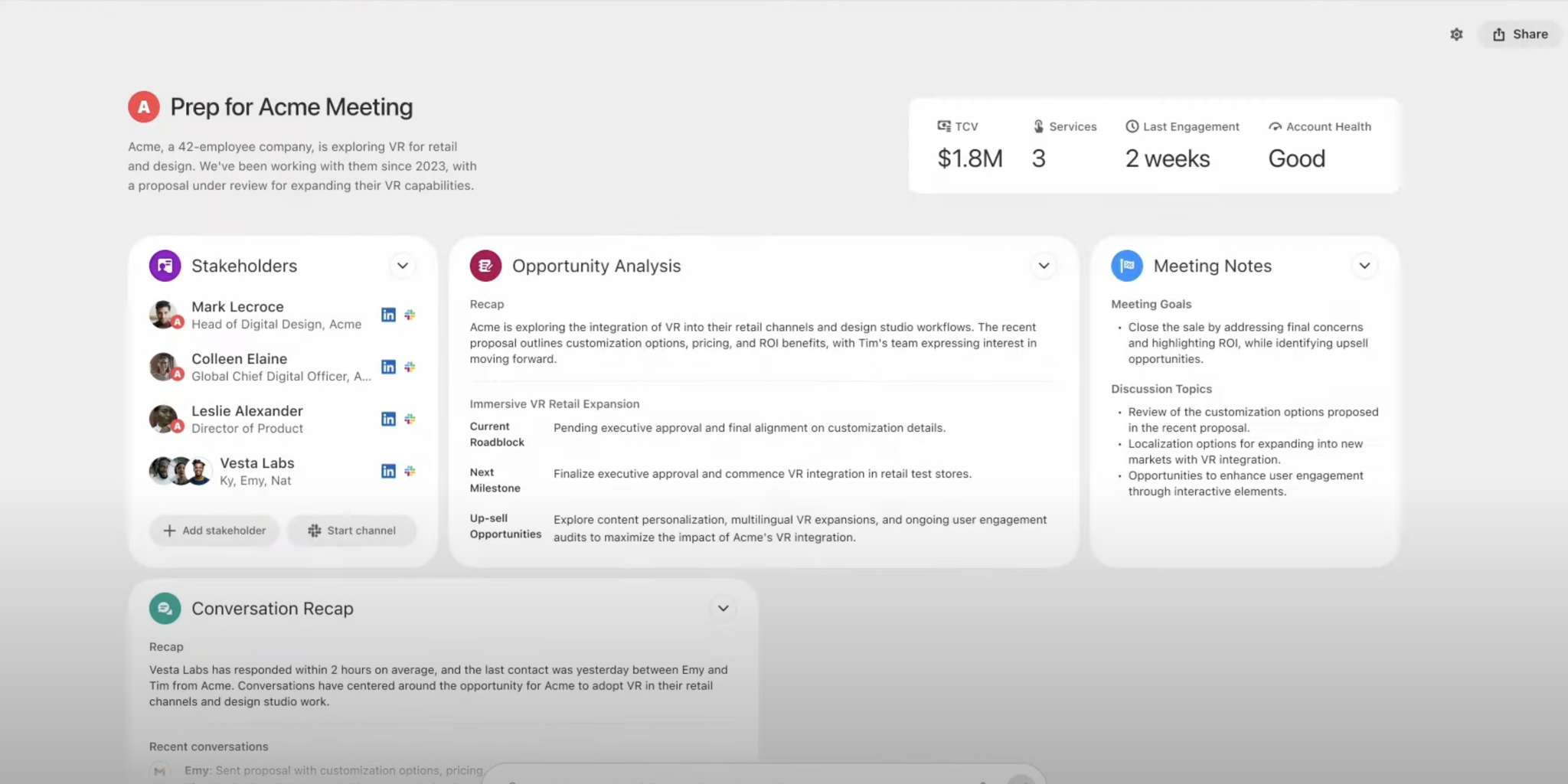
Task: Click the name Mark Lecroce
Action: pos(237,306)
